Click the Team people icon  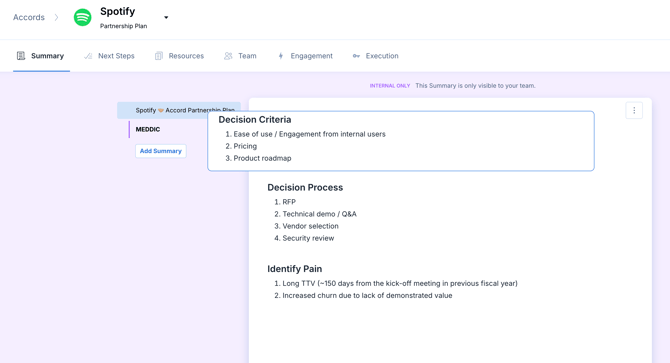pyautogui.click(x=228, y=56)
